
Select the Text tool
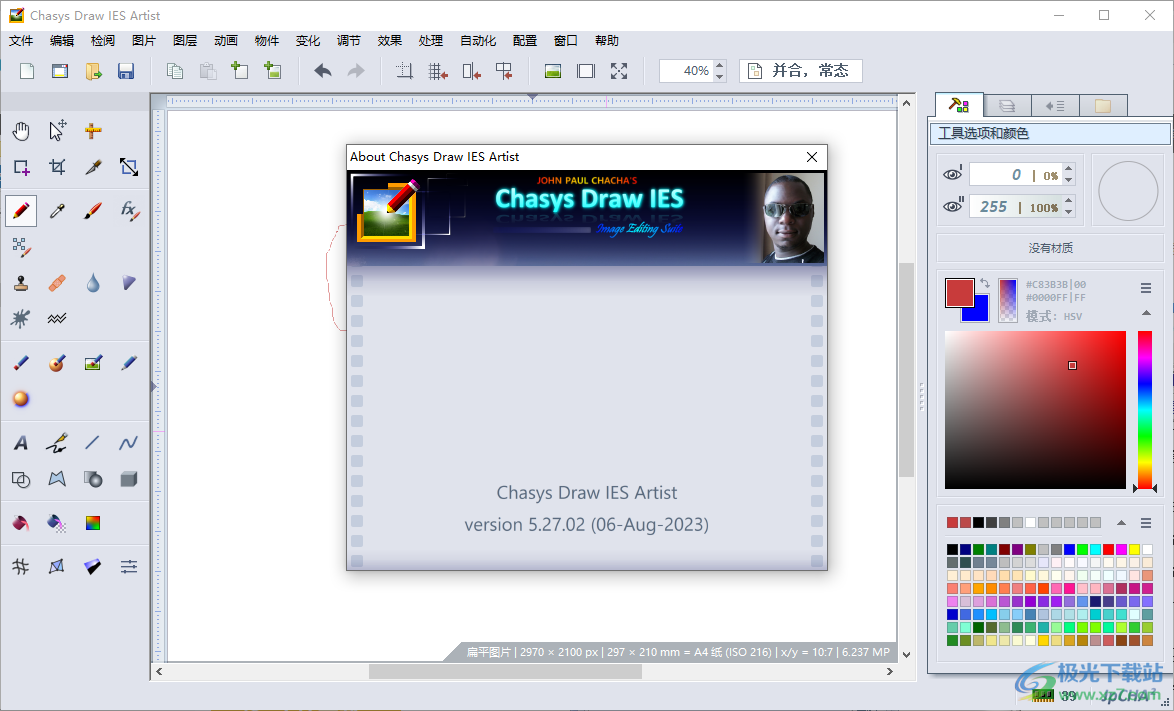(21, 443)
